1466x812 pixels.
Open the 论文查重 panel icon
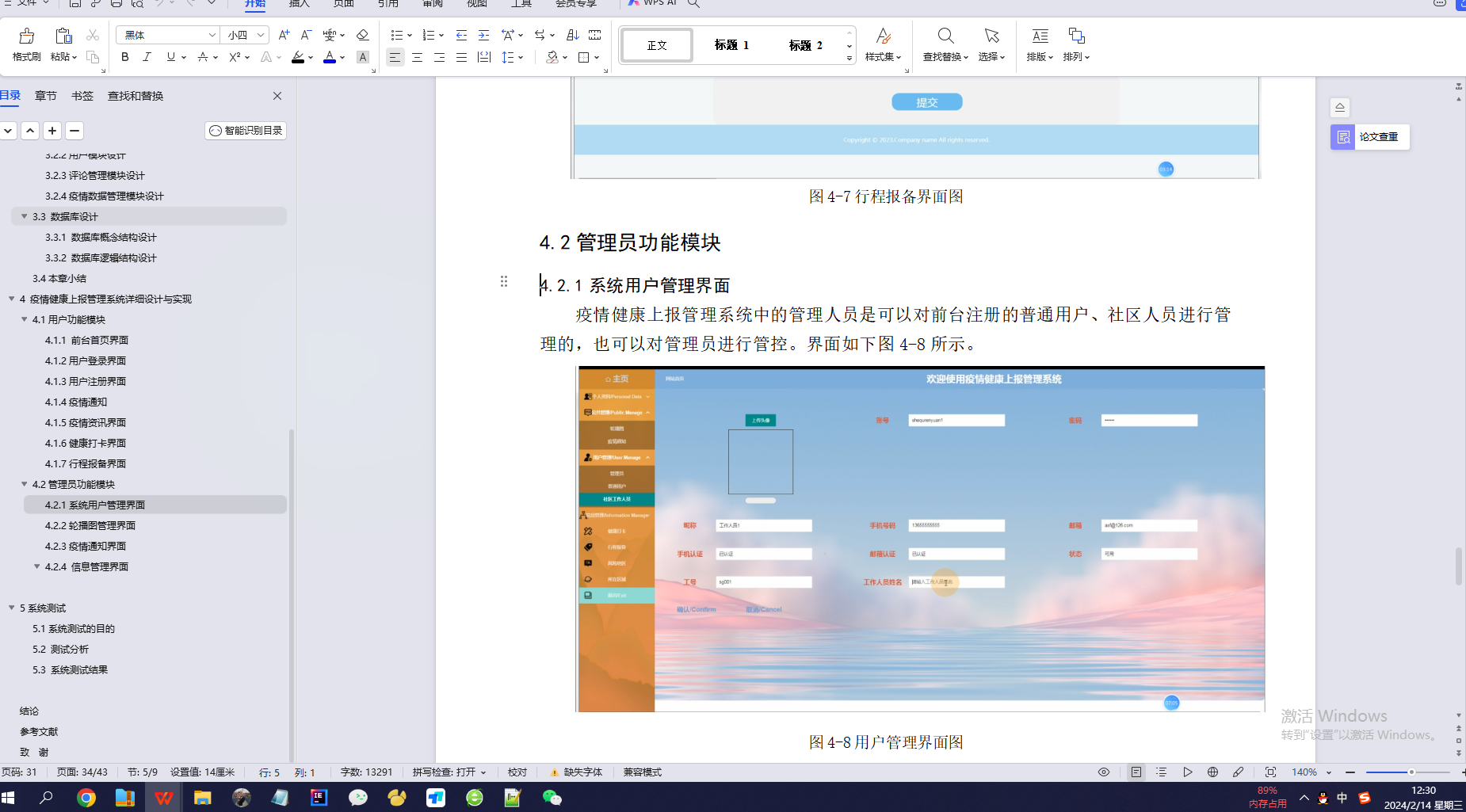pos(1343,136)
